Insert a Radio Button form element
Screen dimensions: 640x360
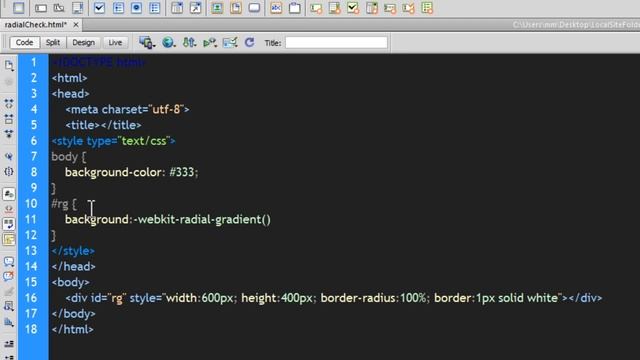136,8
